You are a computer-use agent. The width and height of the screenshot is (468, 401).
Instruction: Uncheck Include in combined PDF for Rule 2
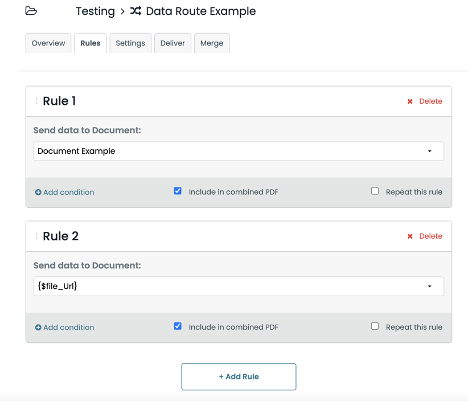178,326
